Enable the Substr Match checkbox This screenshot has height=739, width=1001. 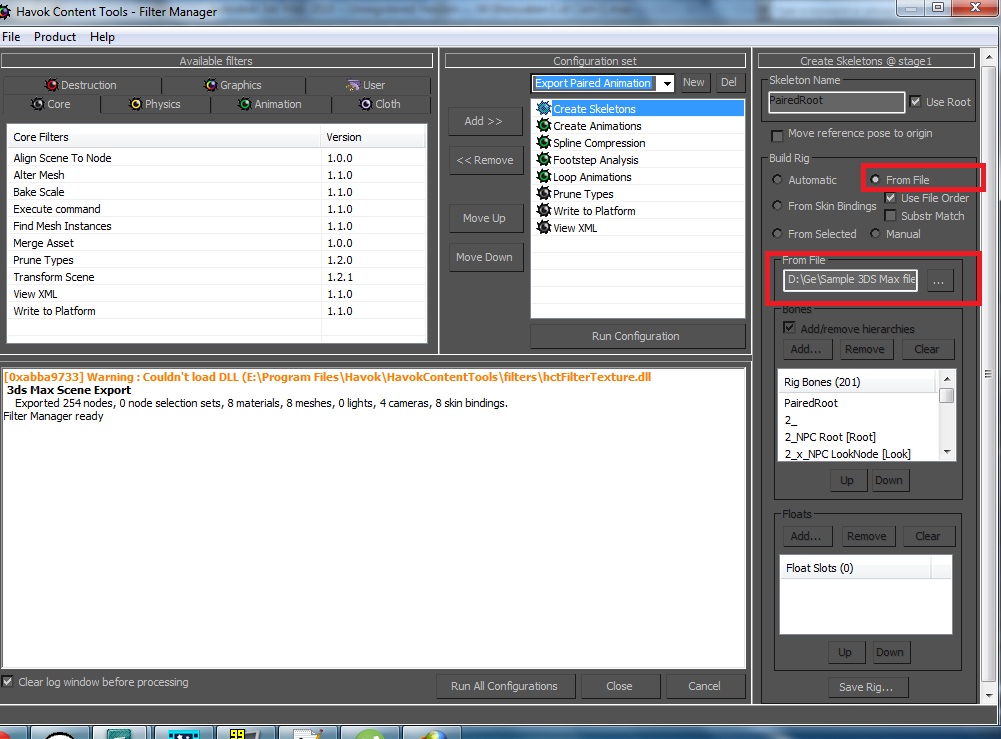coord(890,216)
